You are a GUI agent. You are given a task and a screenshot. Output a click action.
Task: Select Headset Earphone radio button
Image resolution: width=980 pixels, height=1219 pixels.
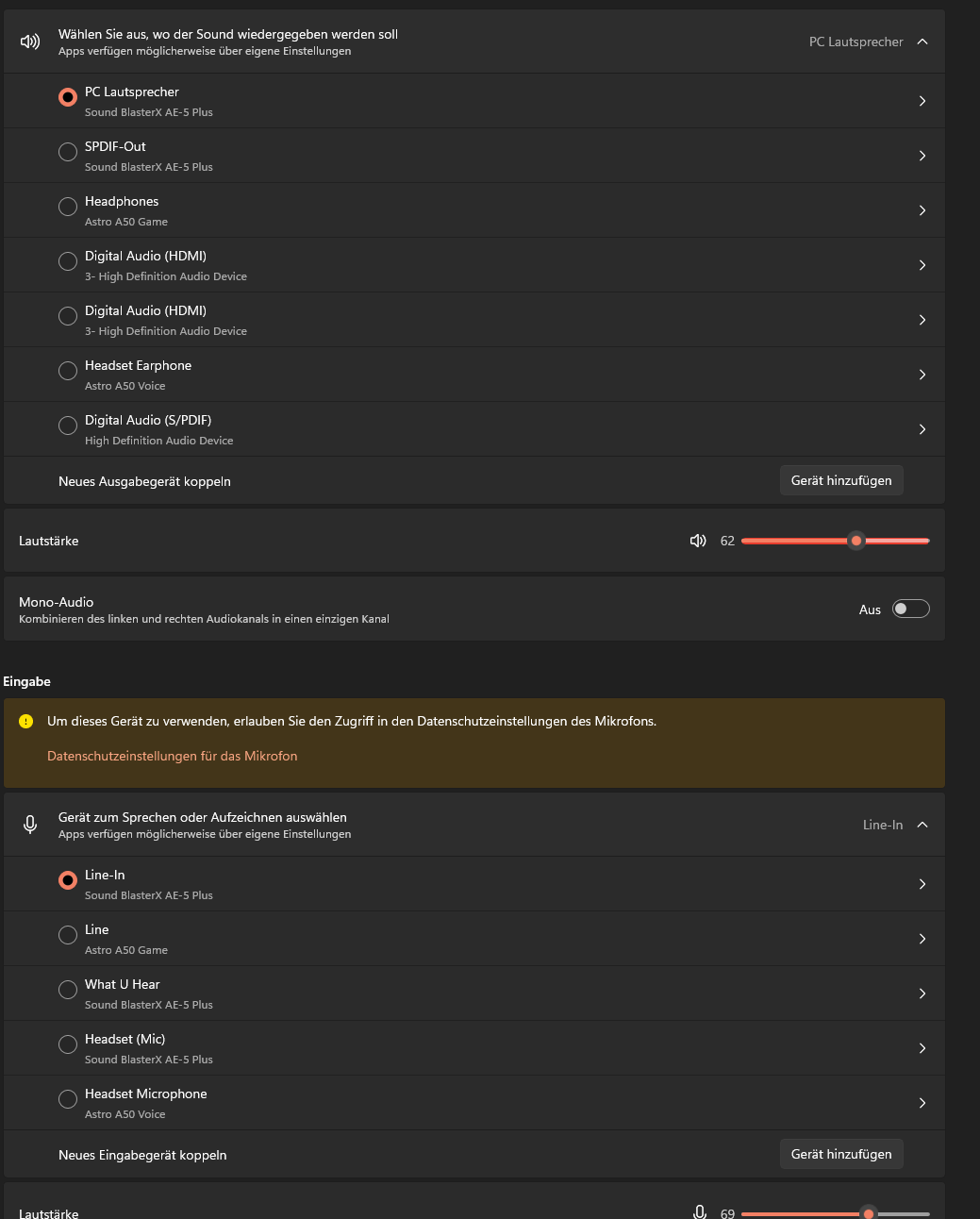(x=68, y=371)
